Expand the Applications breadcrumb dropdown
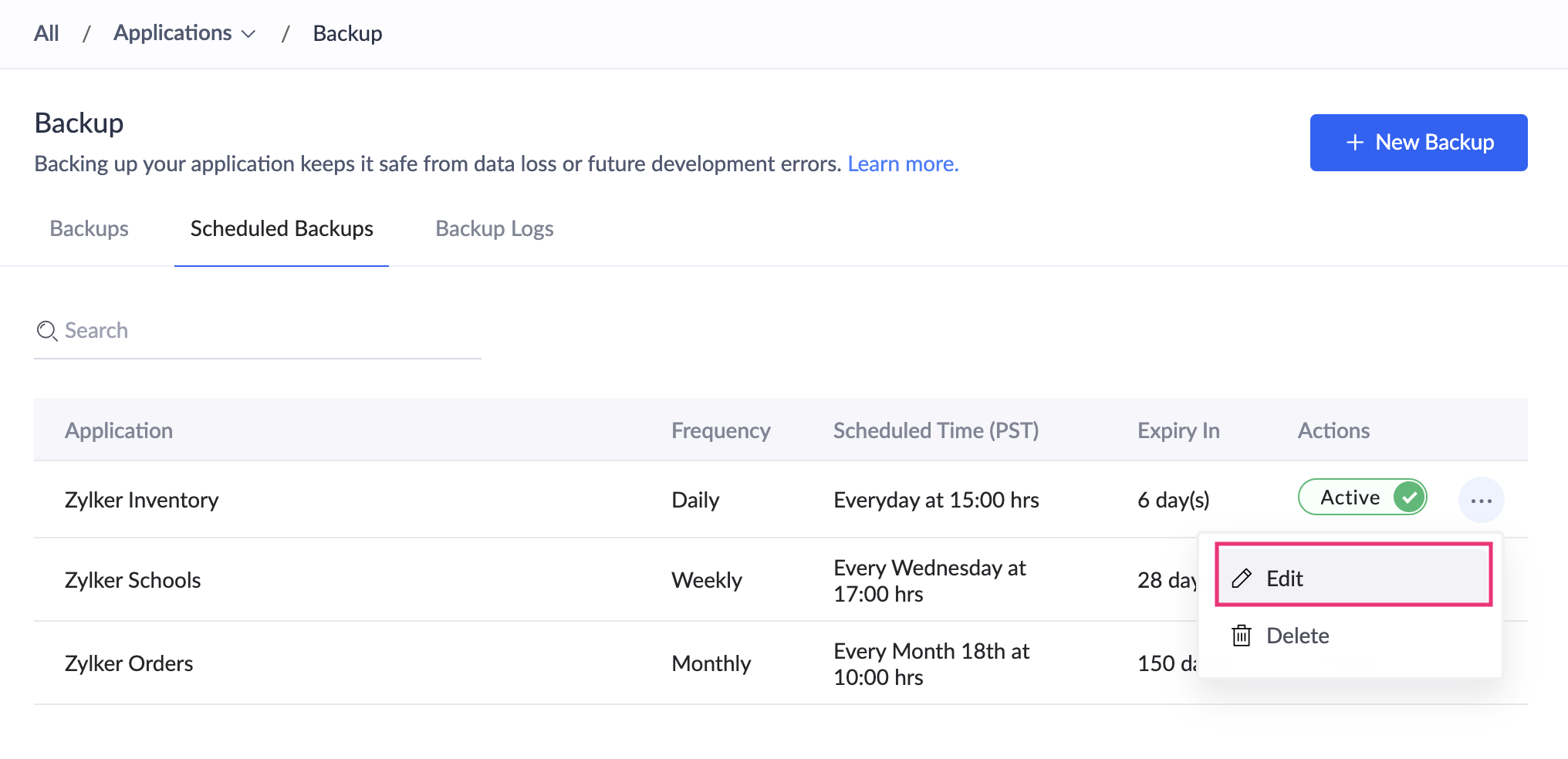The image size is (1568, 759). 248,33
